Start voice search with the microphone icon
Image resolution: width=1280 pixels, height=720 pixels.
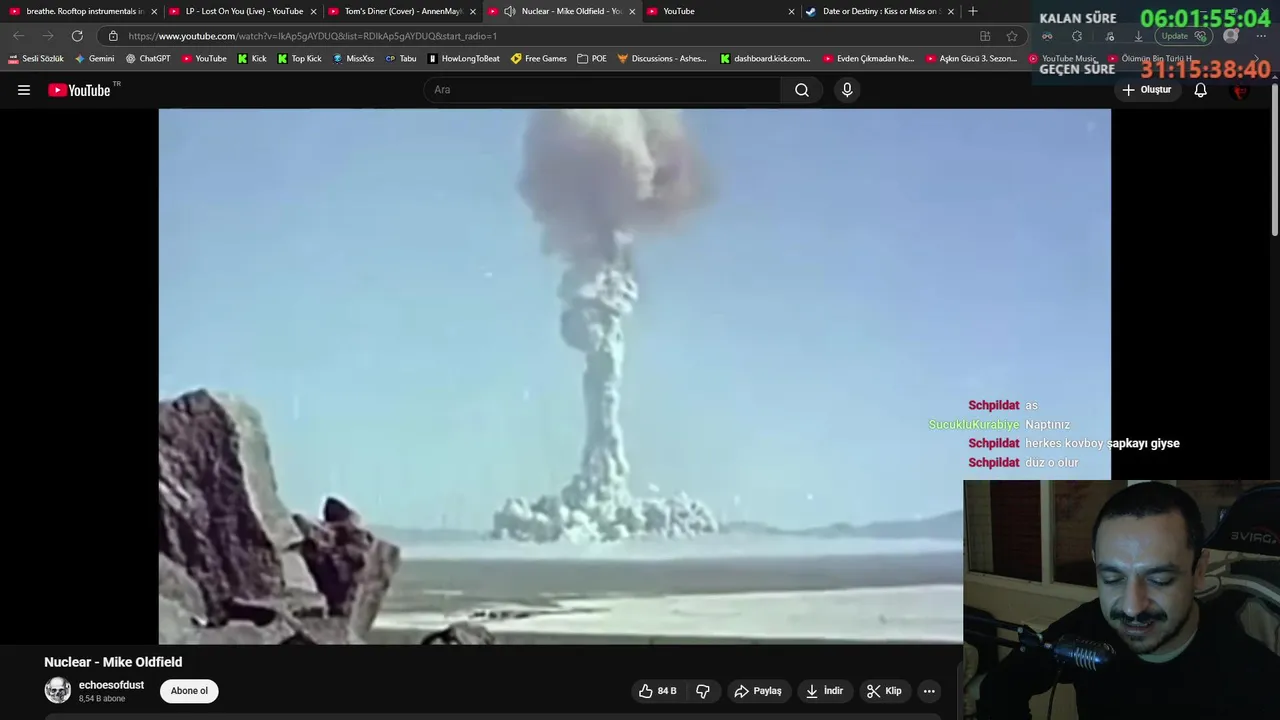pos(847,90)
